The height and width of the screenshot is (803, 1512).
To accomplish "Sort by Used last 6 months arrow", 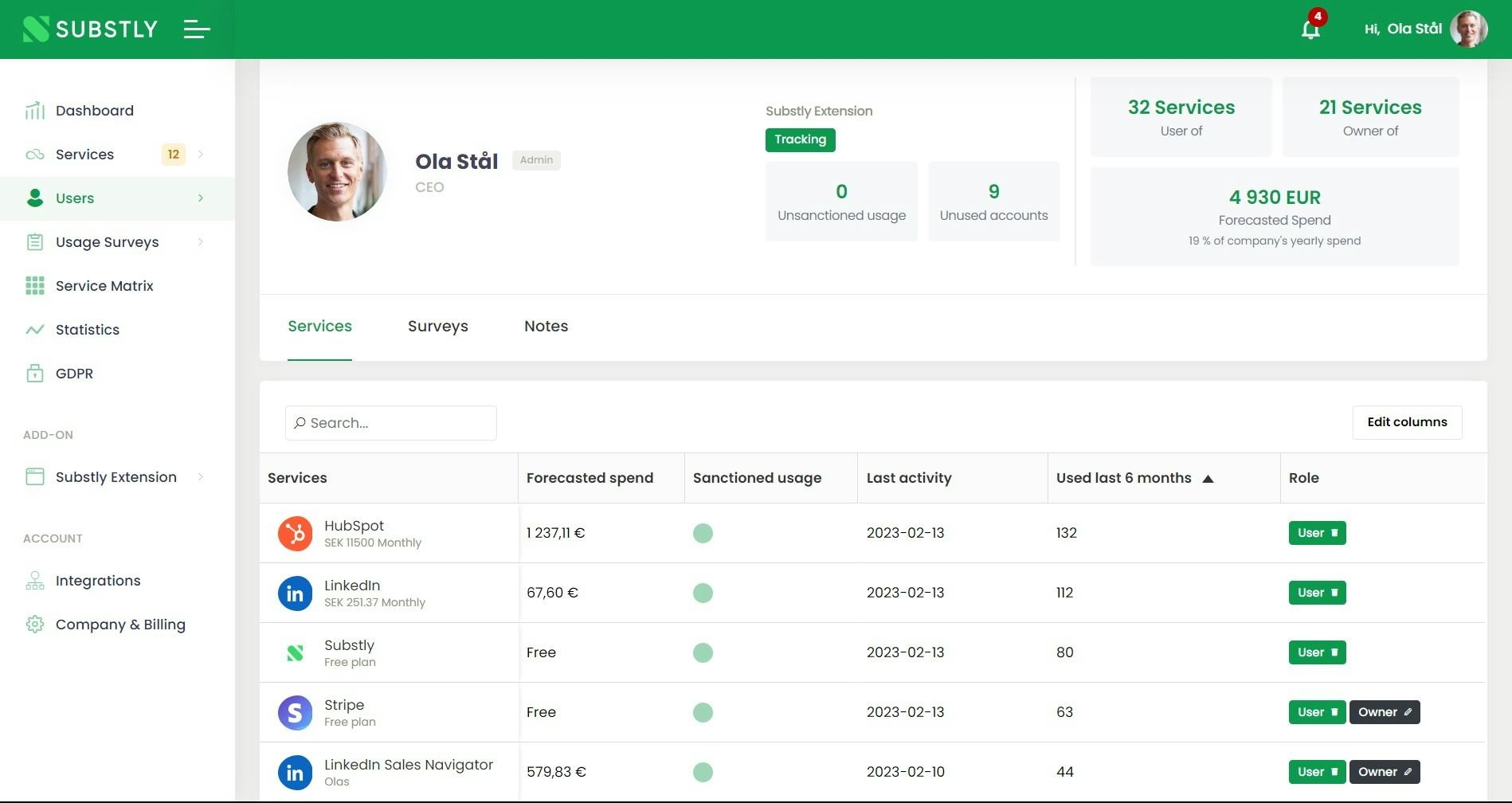I will pyautogui.click(x=1208, y=479).
